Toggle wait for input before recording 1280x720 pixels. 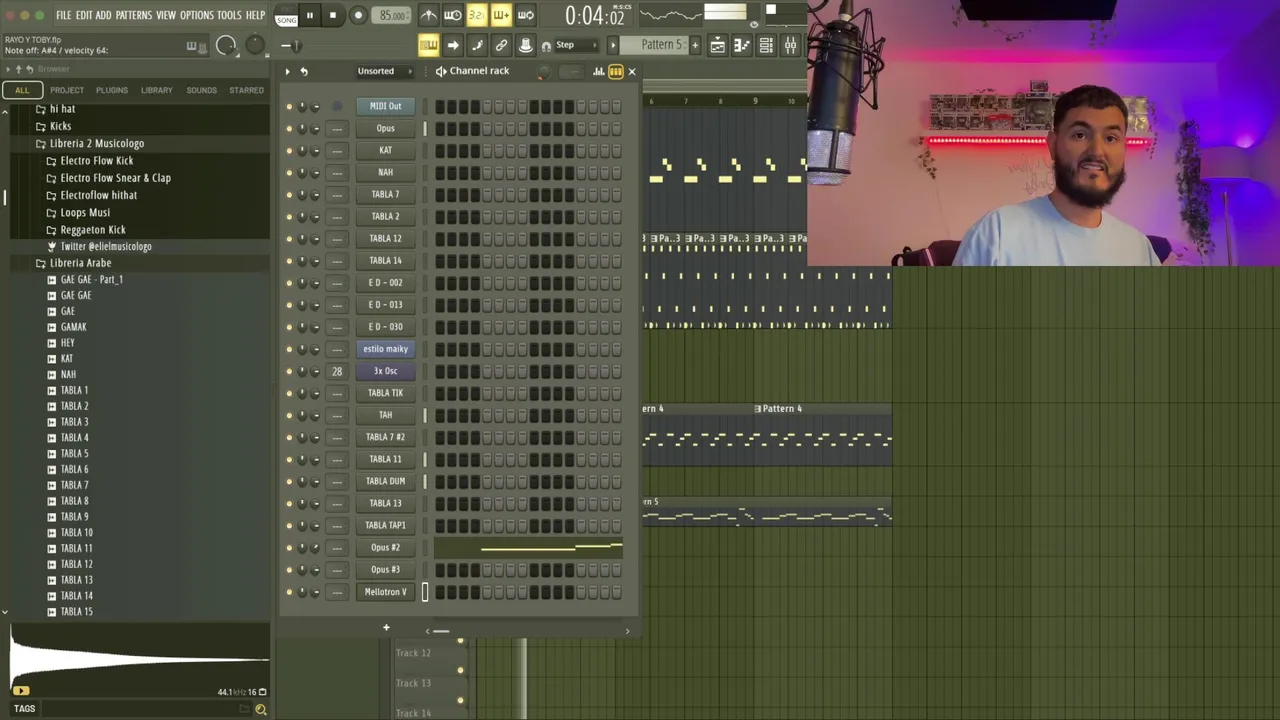452,15
